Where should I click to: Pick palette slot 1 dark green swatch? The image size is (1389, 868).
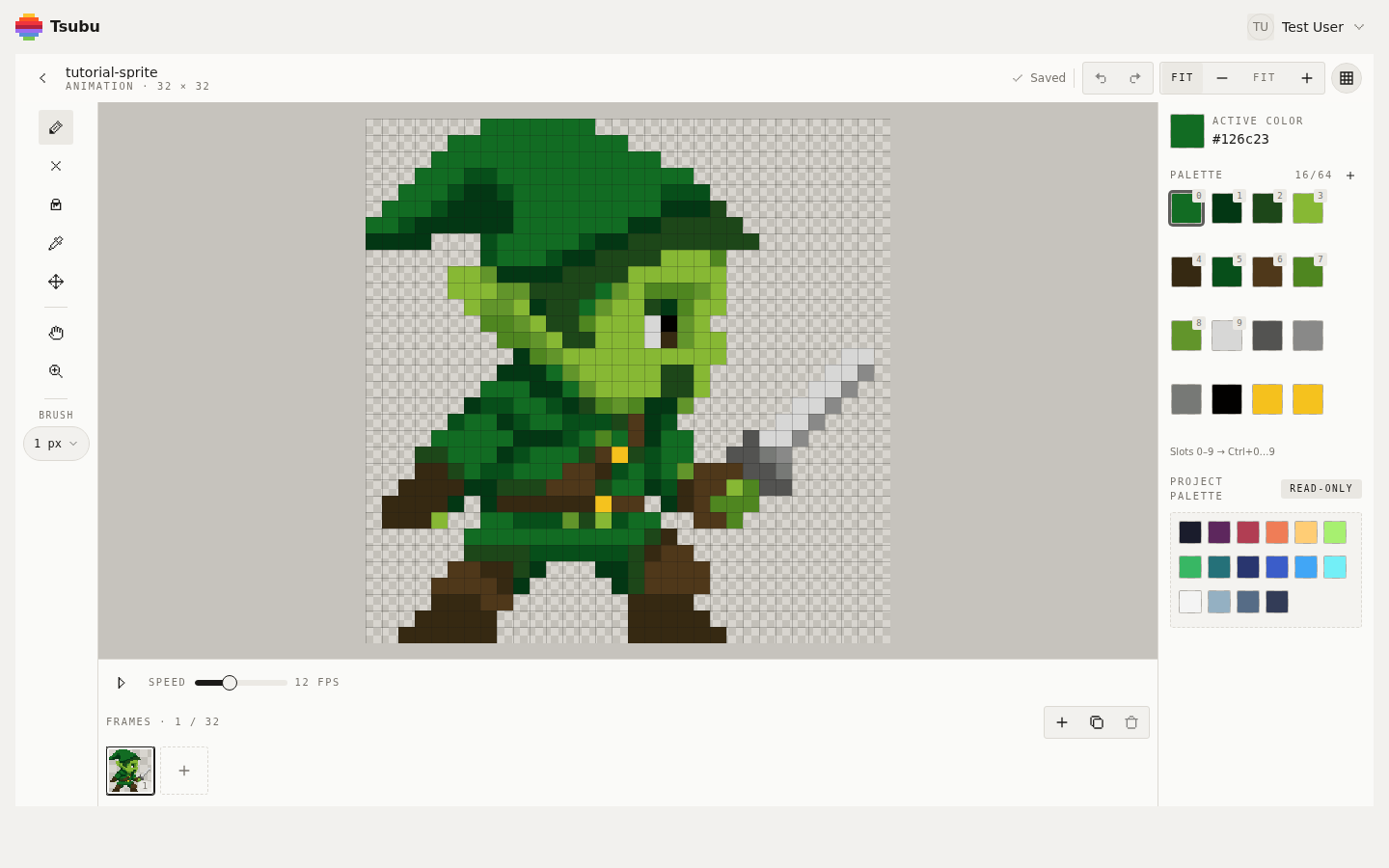click(x=1227, y=208)
